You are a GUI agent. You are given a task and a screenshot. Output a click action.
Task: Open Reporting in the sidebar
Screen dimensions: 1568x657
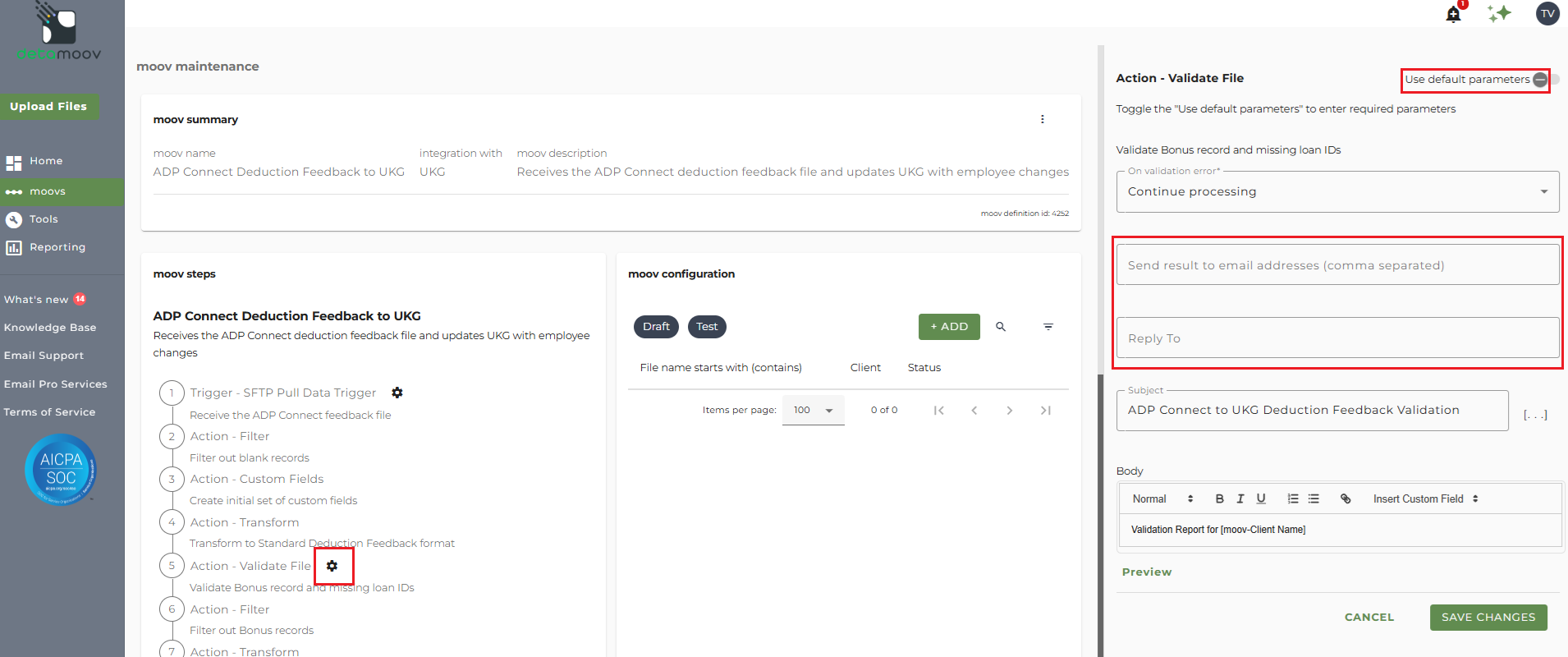[x=57, y=247]
